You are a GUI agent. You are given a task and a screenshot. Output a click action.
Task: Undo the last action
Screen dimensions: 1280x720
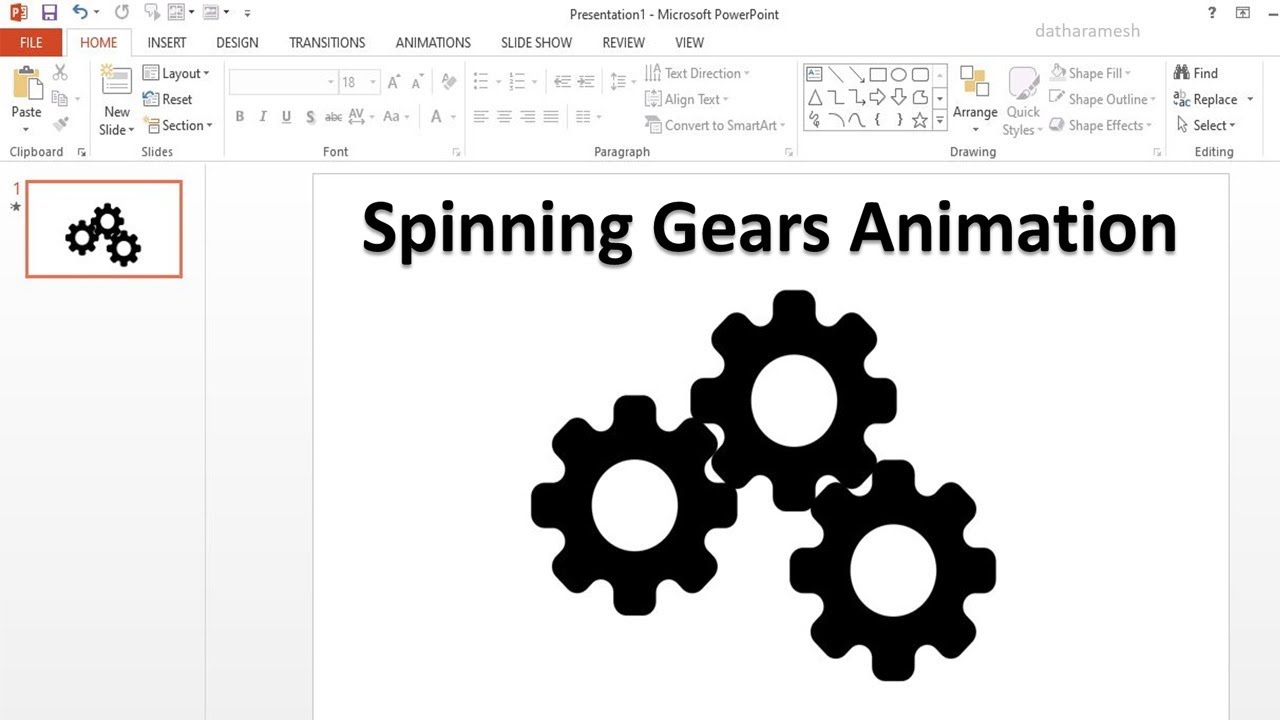80,13
